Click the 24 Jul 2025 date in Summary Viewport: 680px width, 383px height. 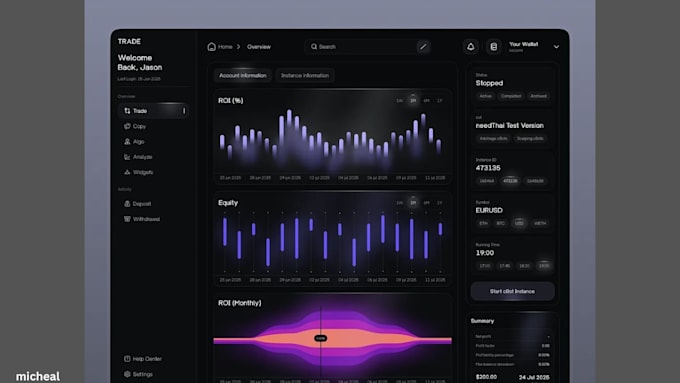click(534, 377)
